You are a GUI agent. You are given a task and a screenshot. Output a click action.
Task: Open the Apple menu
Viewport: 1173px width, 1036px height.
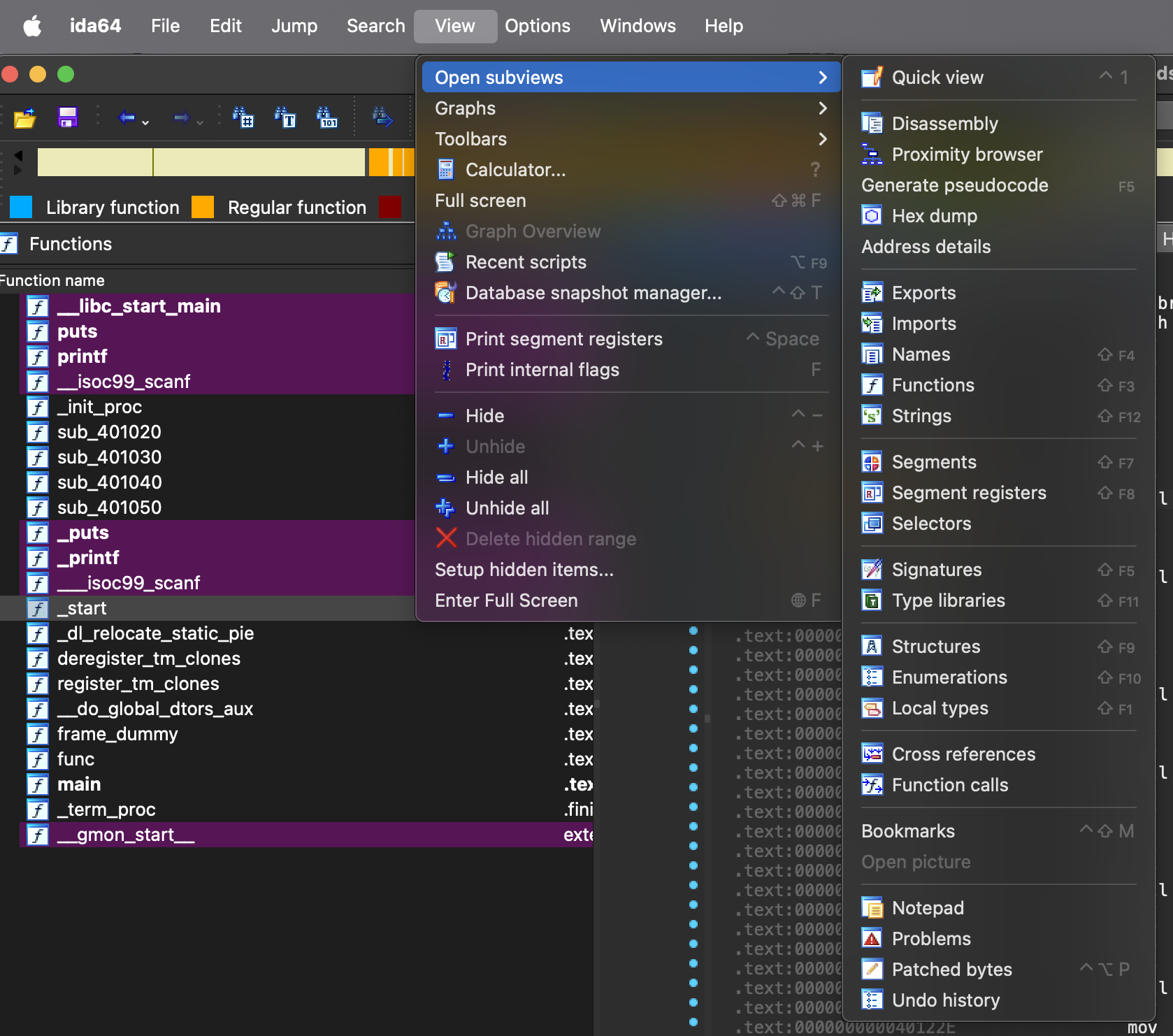pyautogui.click(x=32, y=26)
